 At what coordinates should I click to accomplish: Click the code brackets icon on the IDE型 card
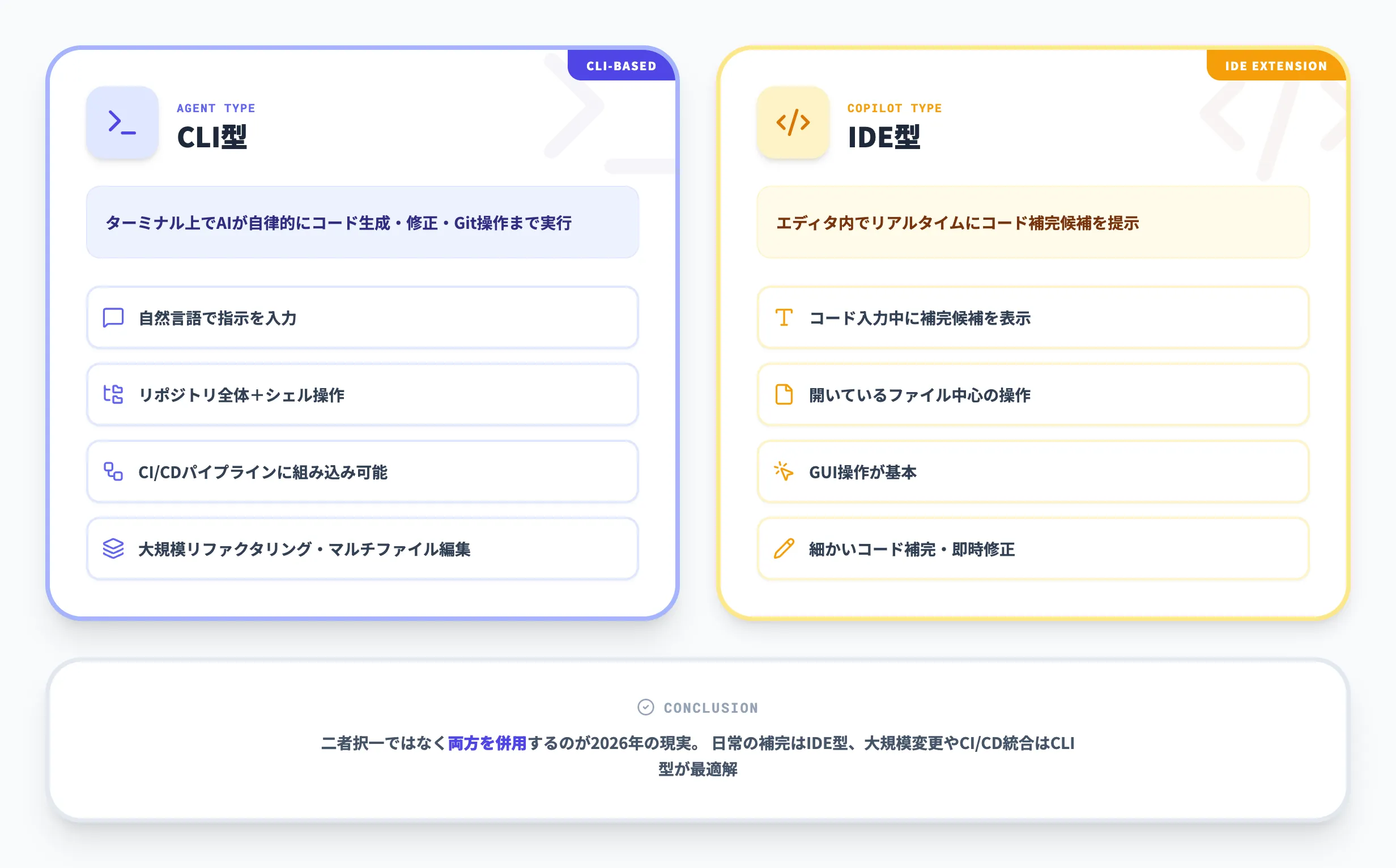click(x=792, y=122)
